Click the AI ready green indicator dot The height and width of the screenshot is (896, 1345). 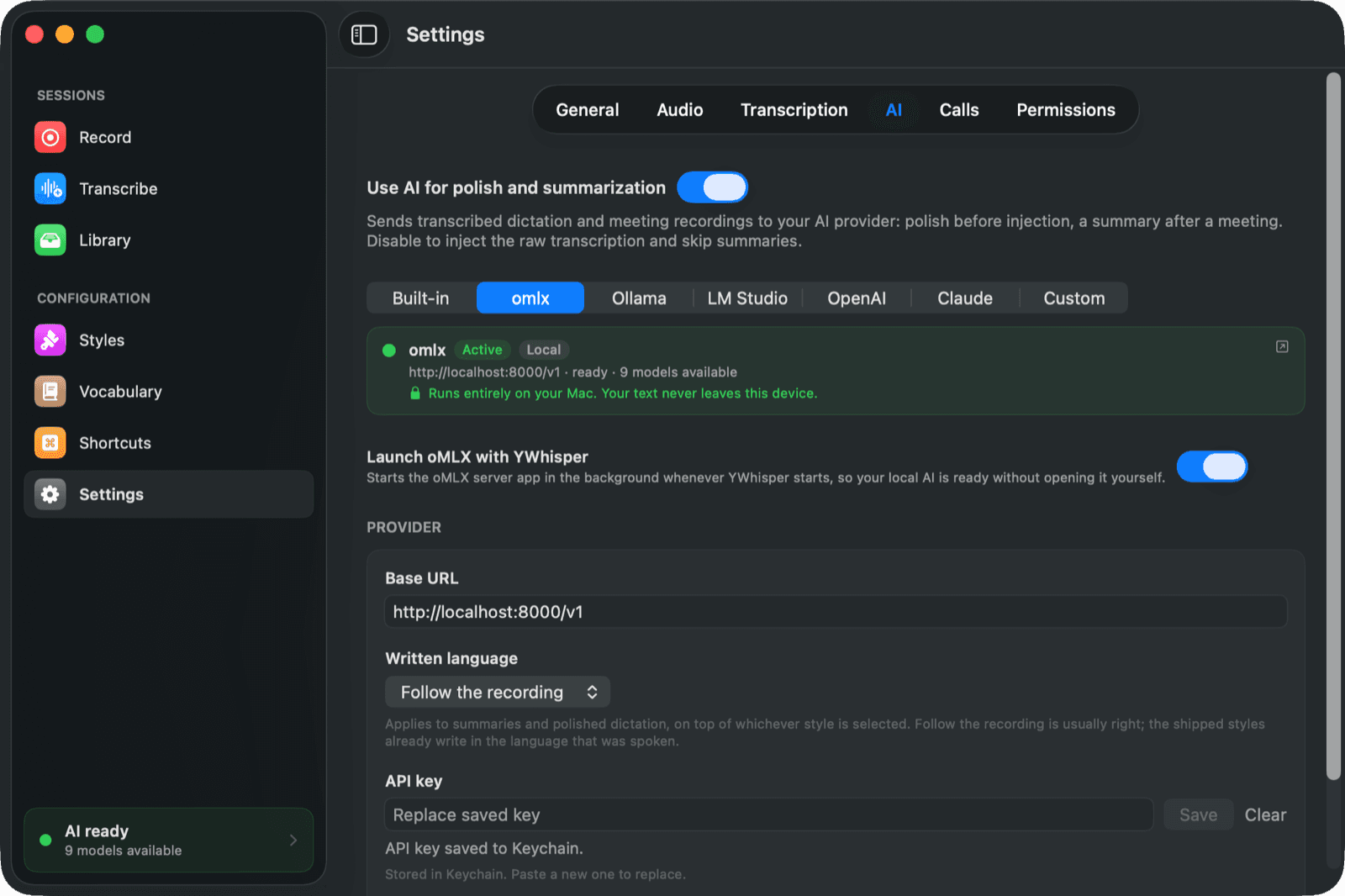[x=45, y=840]
